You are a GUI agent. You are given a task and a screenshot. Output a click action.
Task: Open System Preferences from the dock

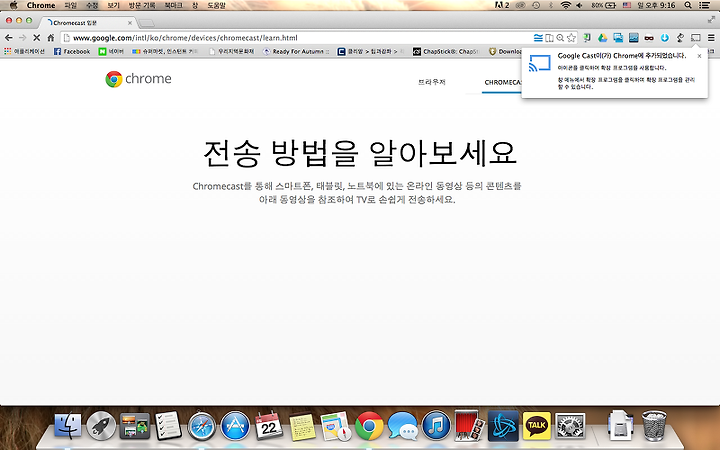click(x=570, y=426)
